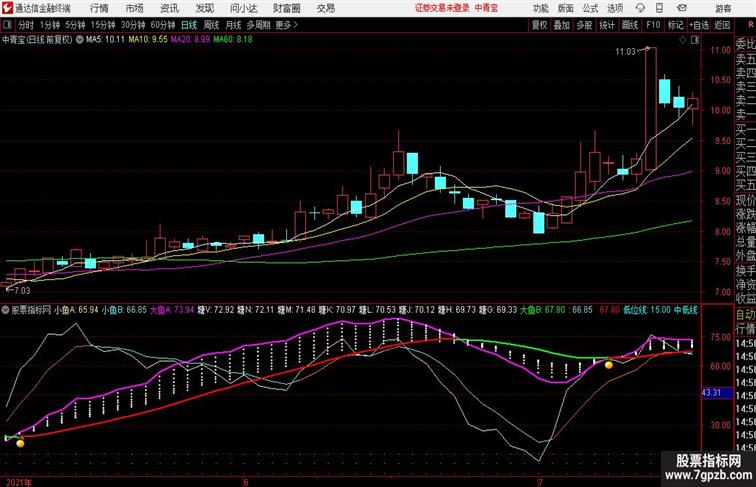Switch to the 1分钟 period tab
This screenshot has width=756, height=487.
[50, 25]
